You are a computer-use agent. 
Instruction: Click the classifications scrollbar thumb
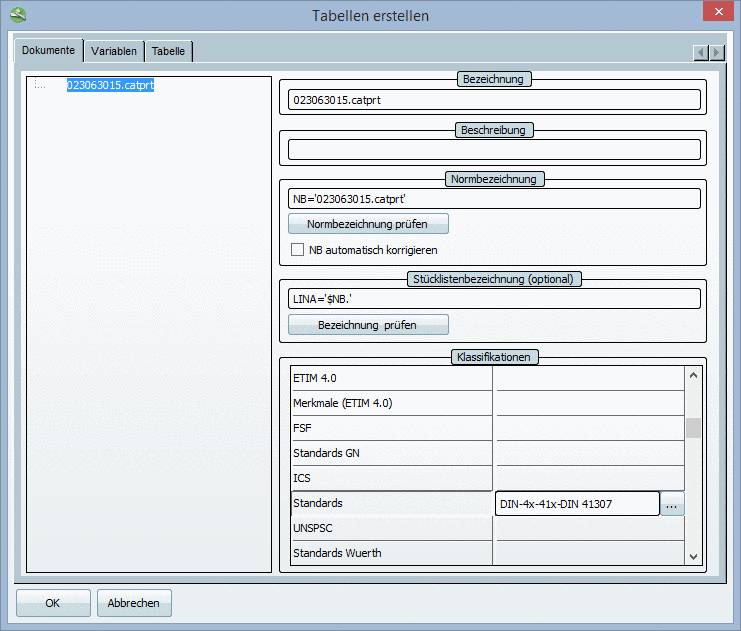pyautogui.click(x=693, y=428)
